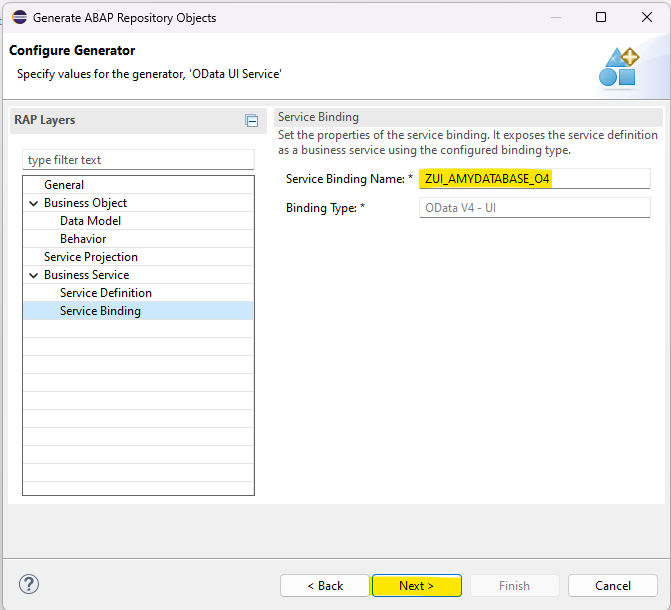Open the help question mark icon
671x610 pixels.
[x=29, y=584]
